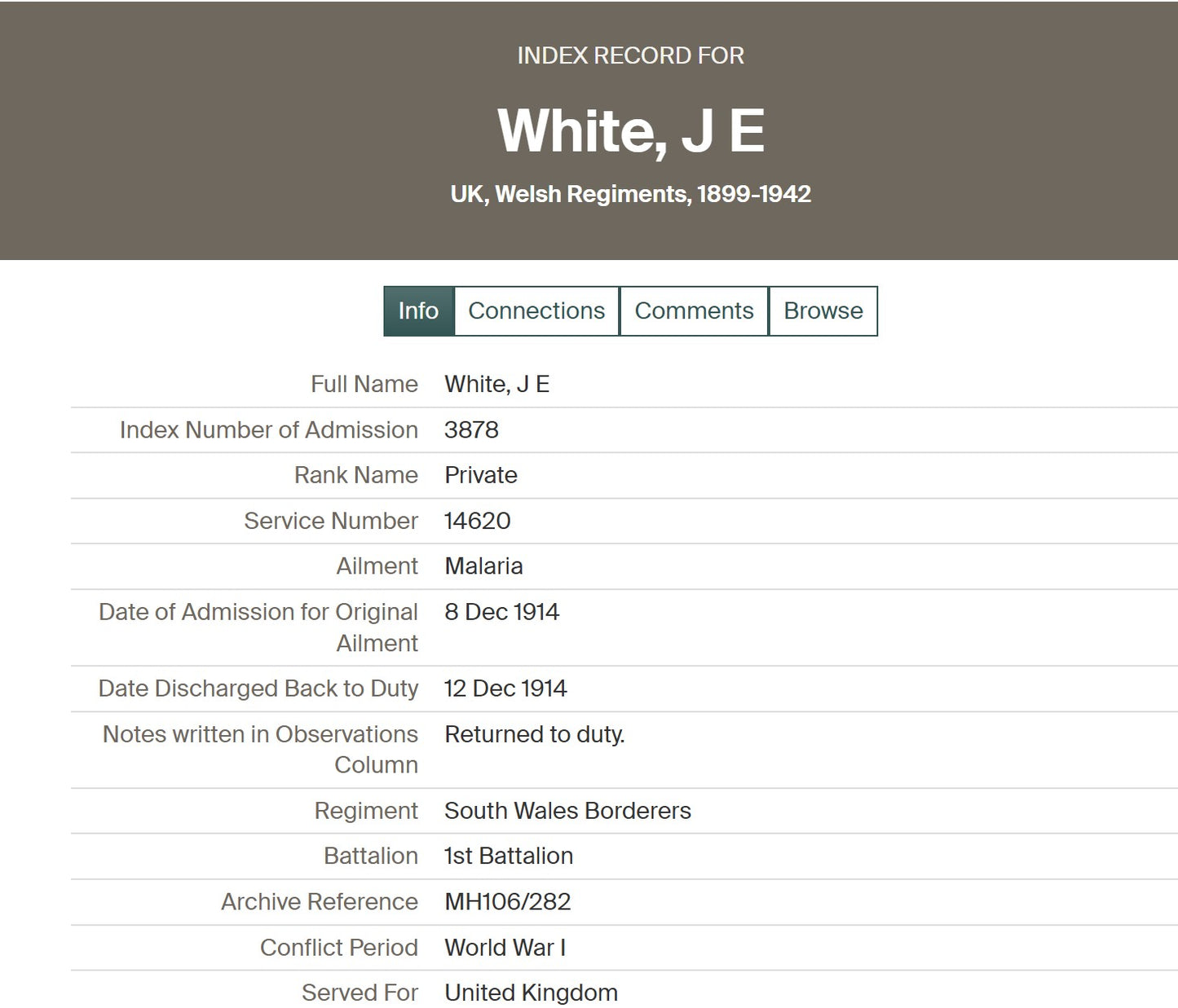Click the discharge date 12 Dec 1914
1178x1008 pixels.
pyautogui.click(x=505, y=689)
